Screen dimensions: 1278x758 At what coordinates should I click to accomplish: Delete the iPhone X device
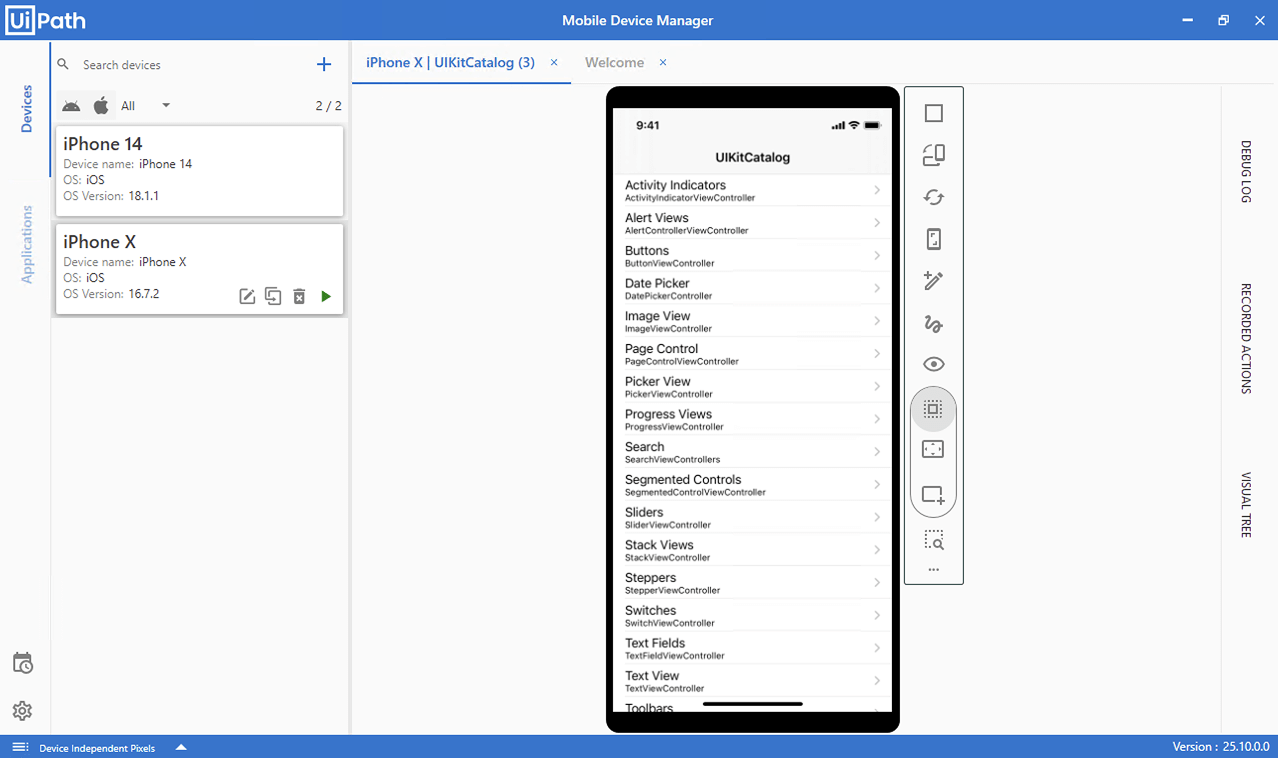[299, 296]
